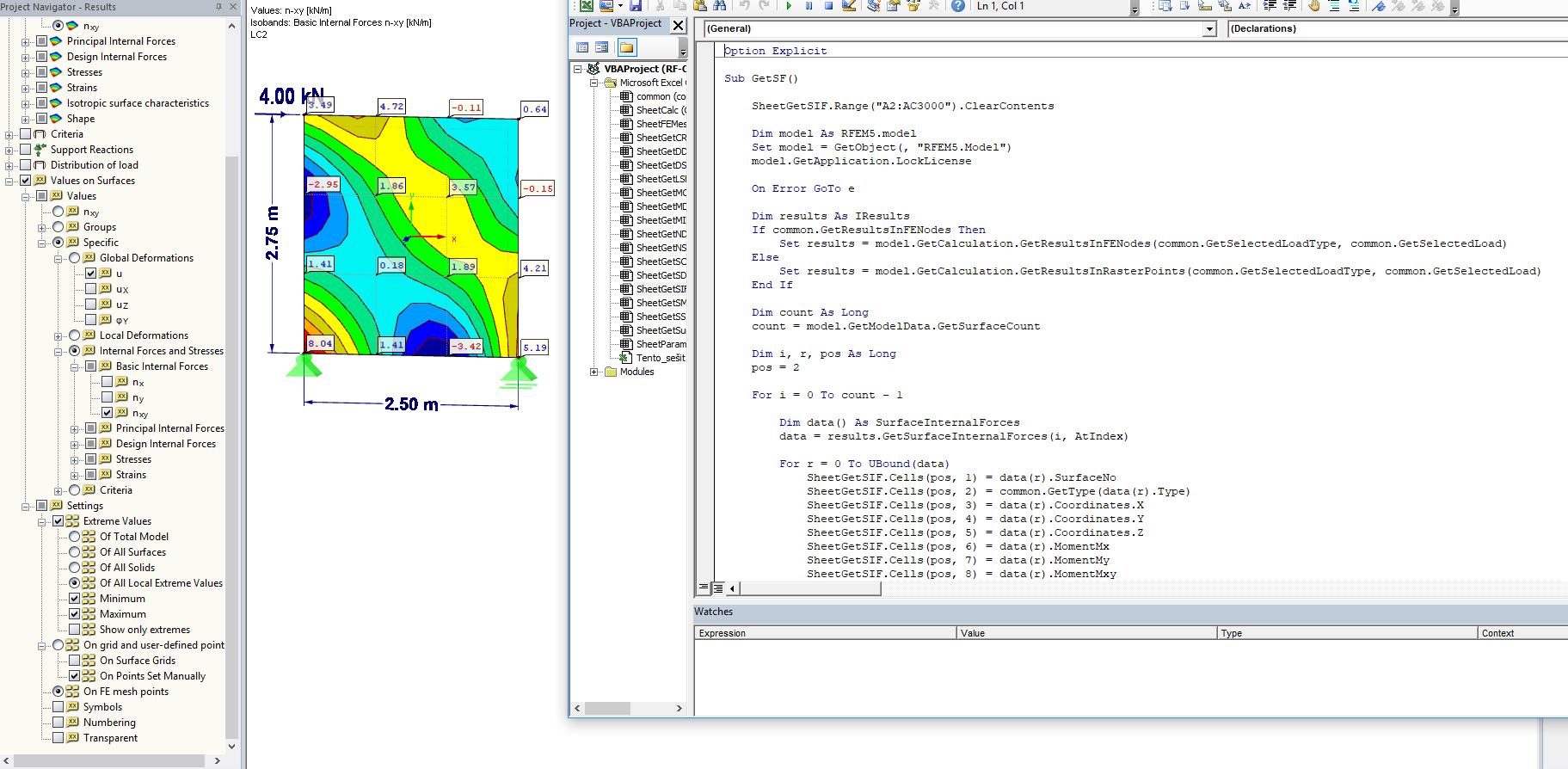Check the Show only extremes option
The height and width of the screenshot is (769, 1568).
pyautogui.click(x=75, y=630)
